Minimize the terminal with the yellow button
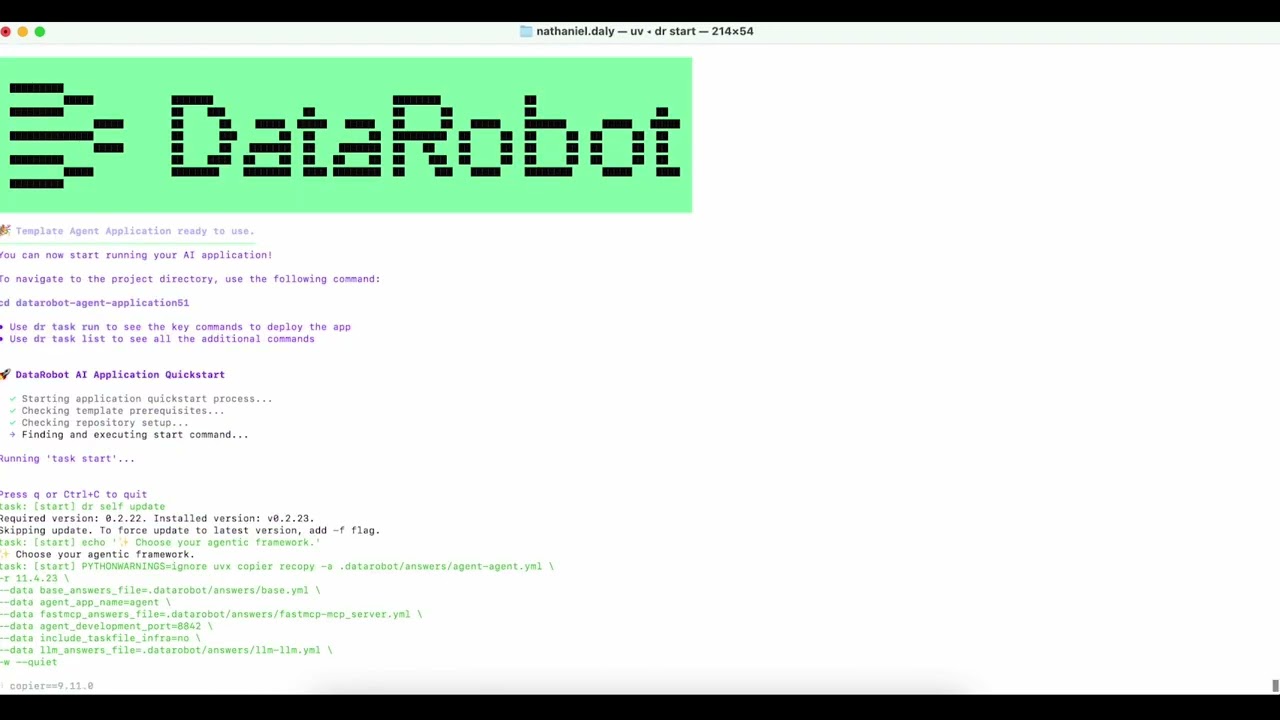Image resolution: width=1280 pixels, height=720 pixels. click(22, 32)
